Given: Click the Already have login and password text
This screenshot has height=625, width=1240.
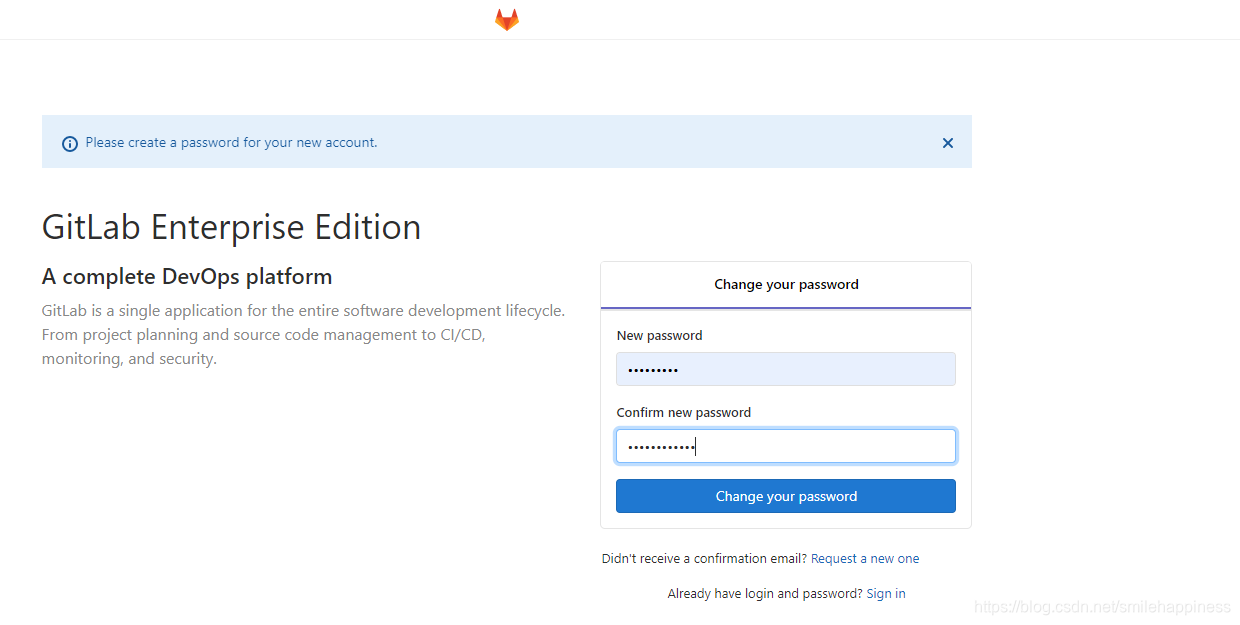Looking at the screenshot, I should (x=764, y=594).
